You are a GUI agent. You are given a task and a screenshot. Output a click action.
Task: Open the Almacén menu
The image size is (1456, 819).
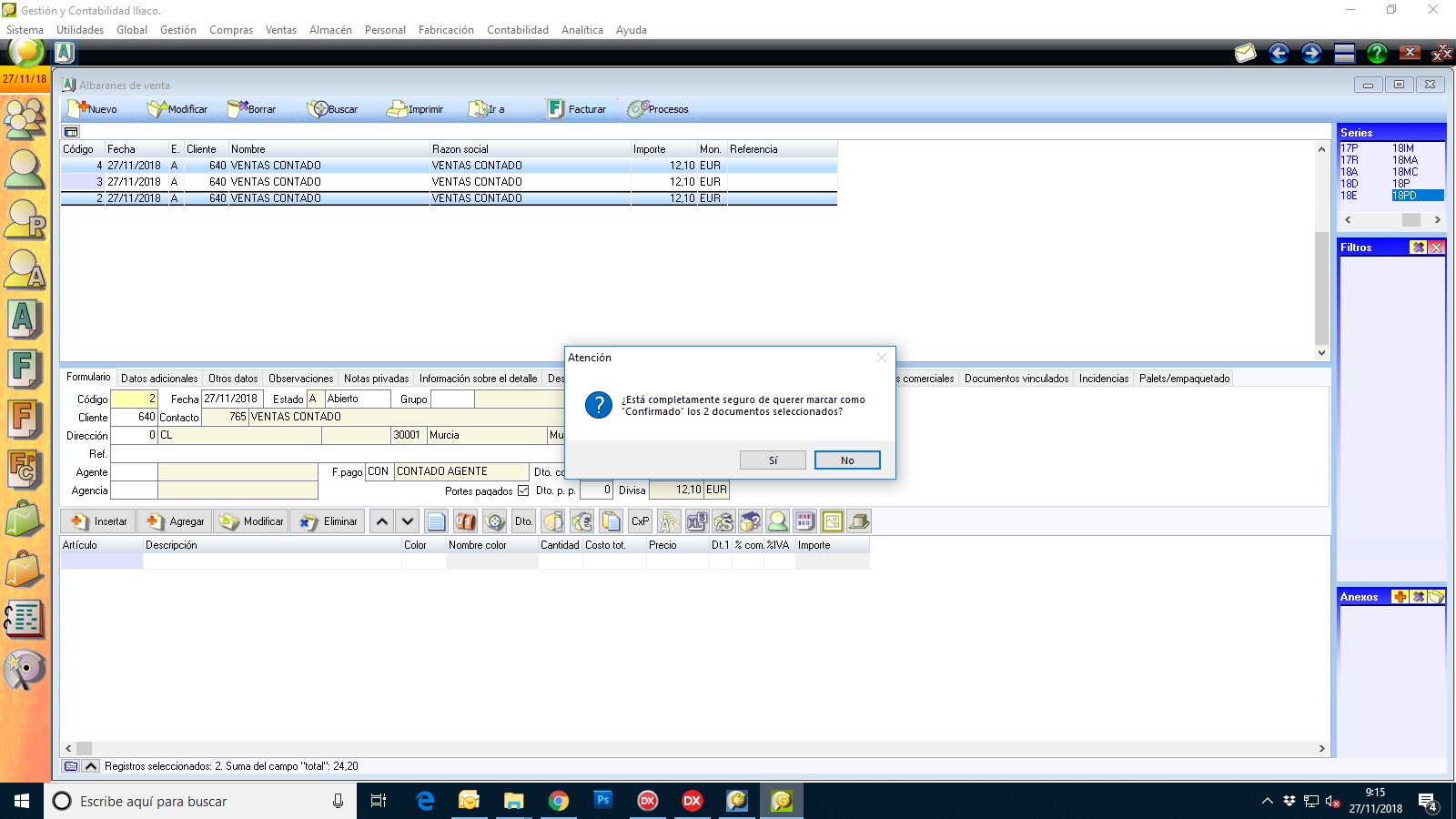tap(330, 30)
